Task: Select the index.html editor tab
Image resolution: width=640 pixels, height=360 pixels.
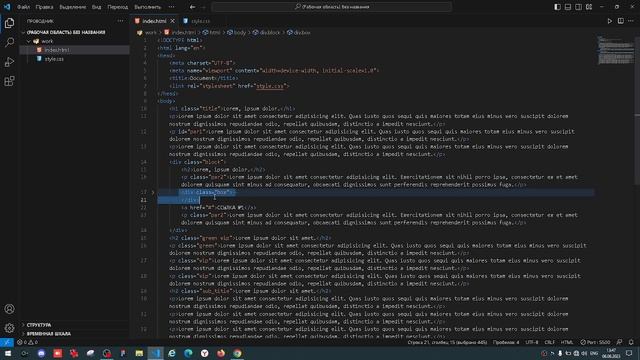Action: [154, 21]
